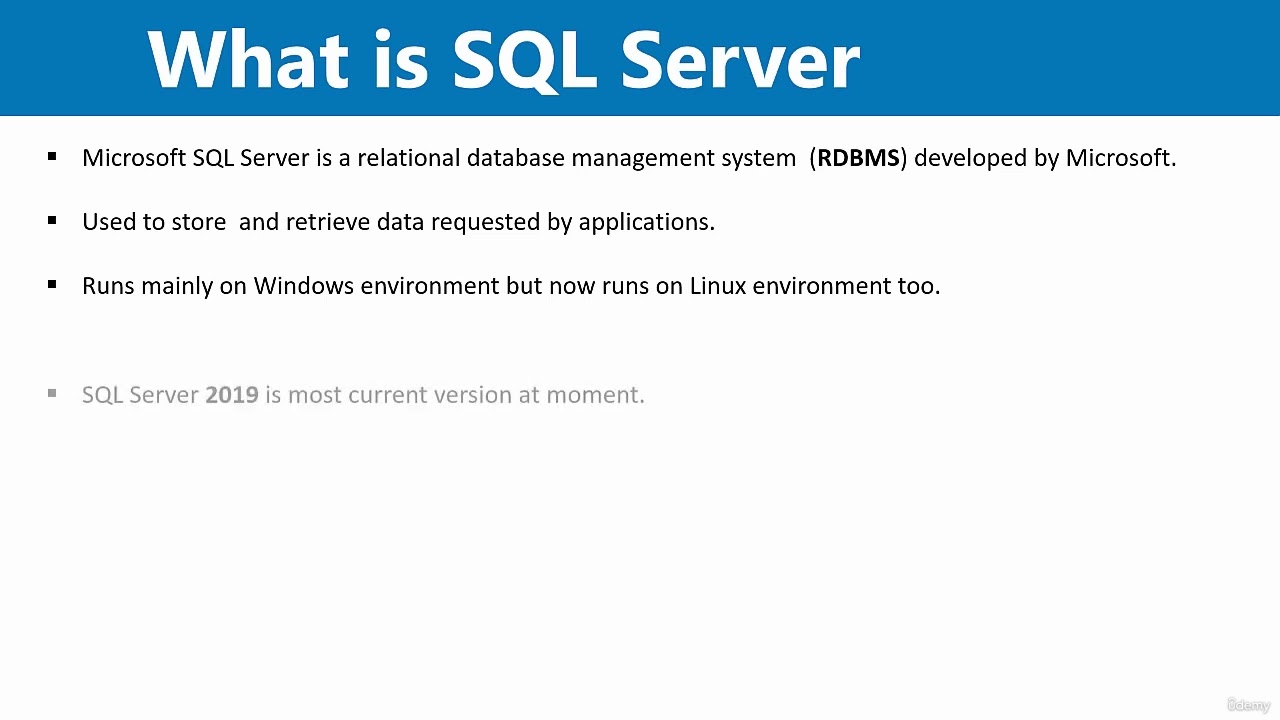1280x720 pixels.
Task: Click the line 'Runs mainly on Windows environment'
Action: tap(511, 286)
